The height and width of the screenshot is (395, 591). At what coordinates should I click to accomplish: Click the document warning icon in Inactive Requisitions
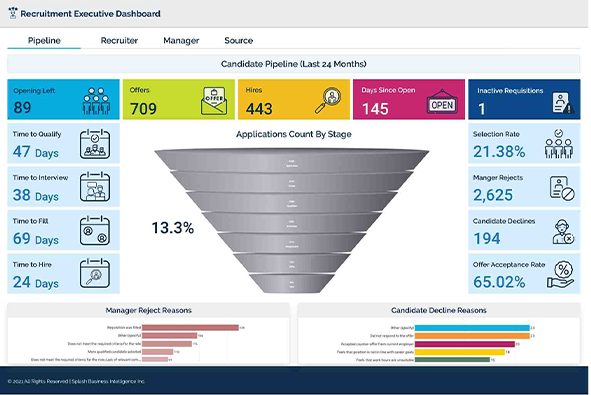click(x=563, y=103)
